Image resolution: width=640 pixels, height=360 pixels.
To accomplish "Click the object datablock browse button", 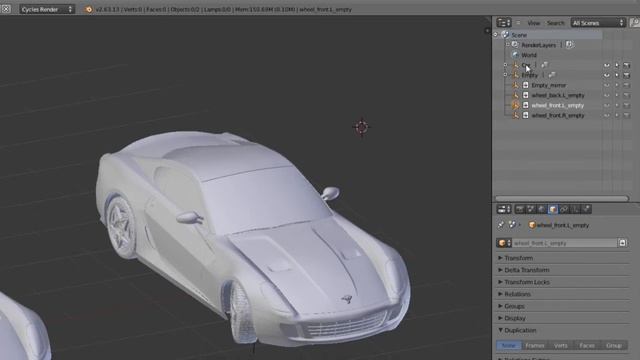I will tap(504, 243).
